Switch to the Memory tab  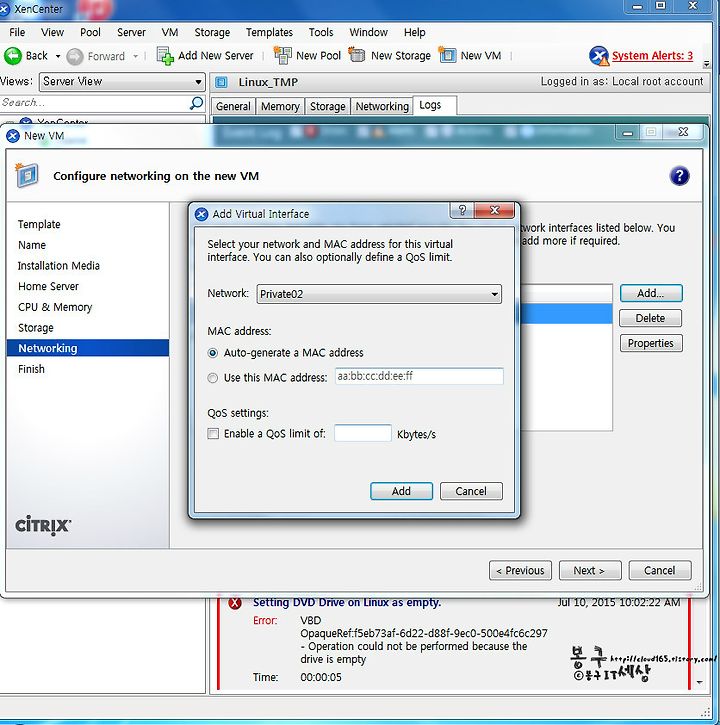[280, 106]
